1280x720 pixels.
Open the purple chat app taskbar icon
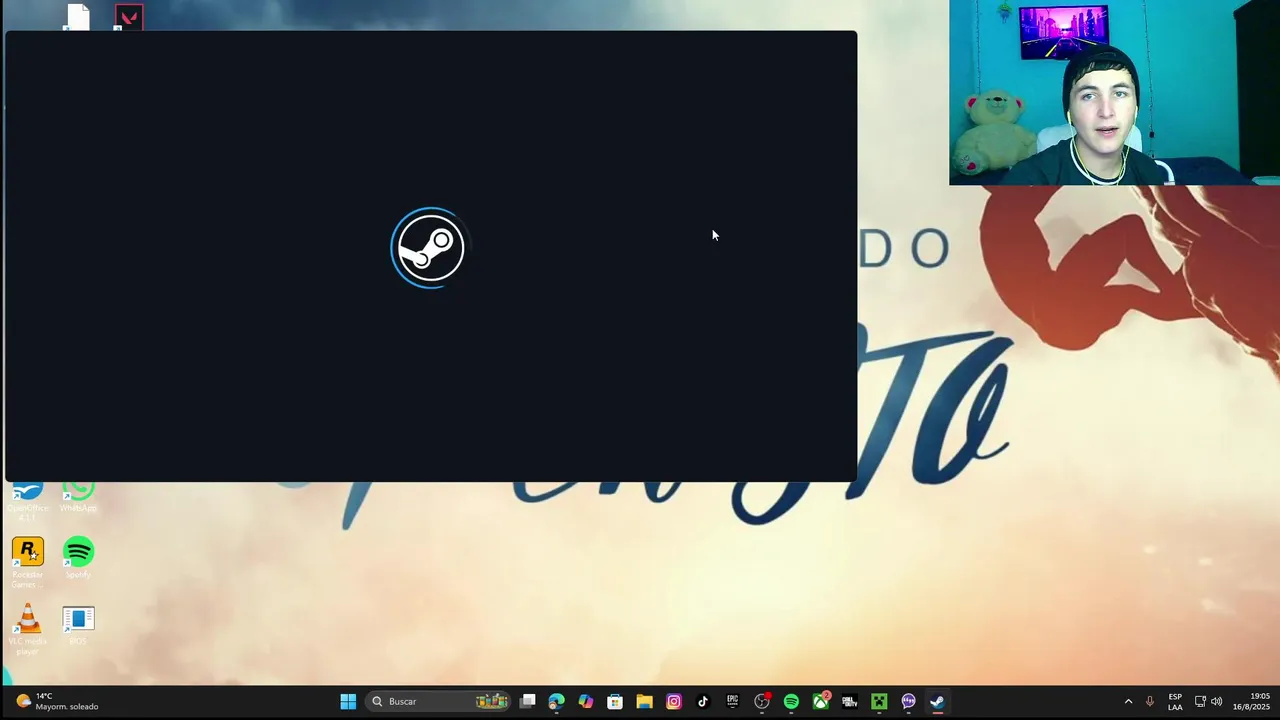click(x=908, y=702)
